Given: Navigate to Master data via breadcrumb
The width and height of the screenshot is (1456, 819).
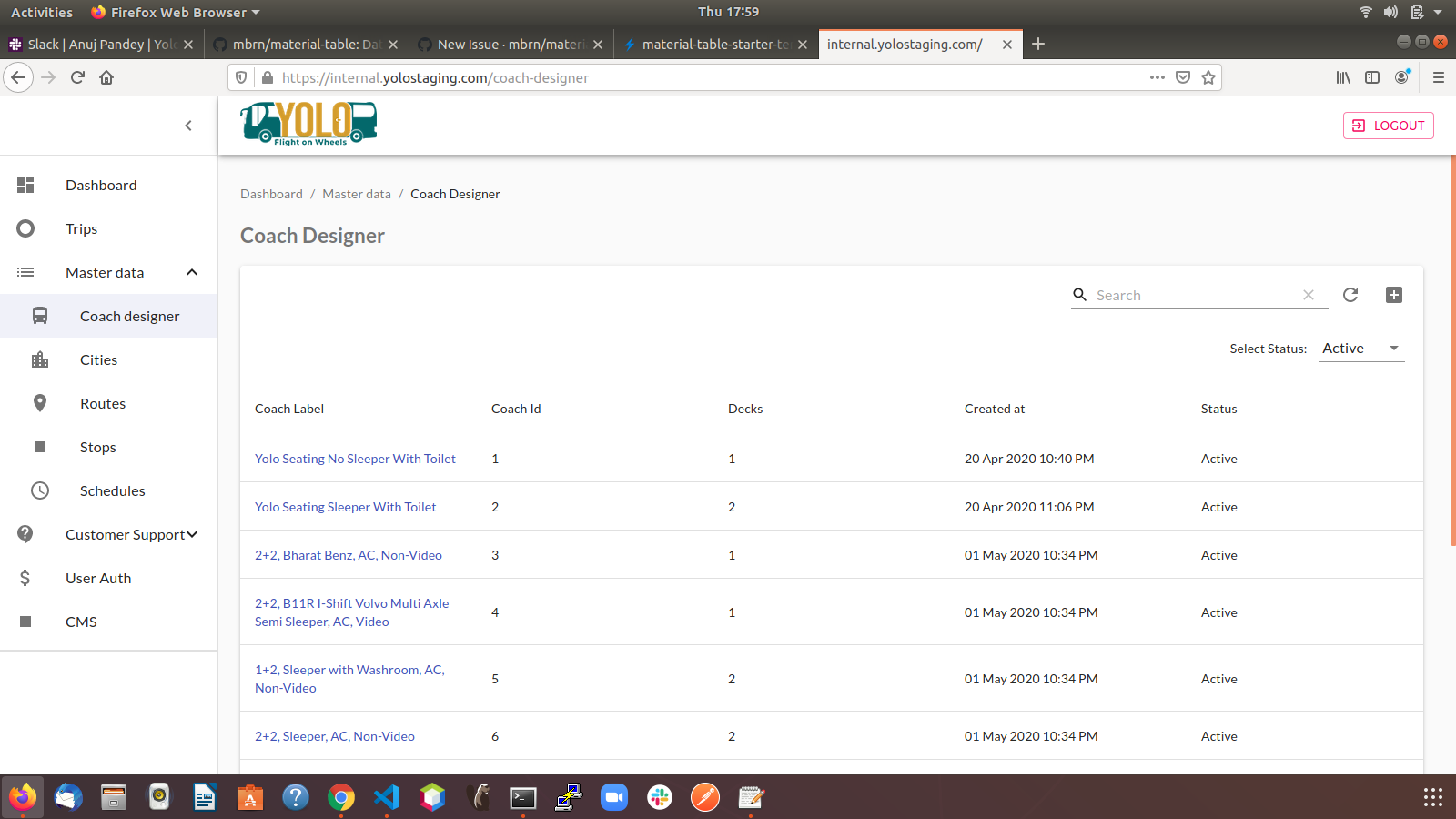Looking at the screenshot, I should tap(356, 194).
